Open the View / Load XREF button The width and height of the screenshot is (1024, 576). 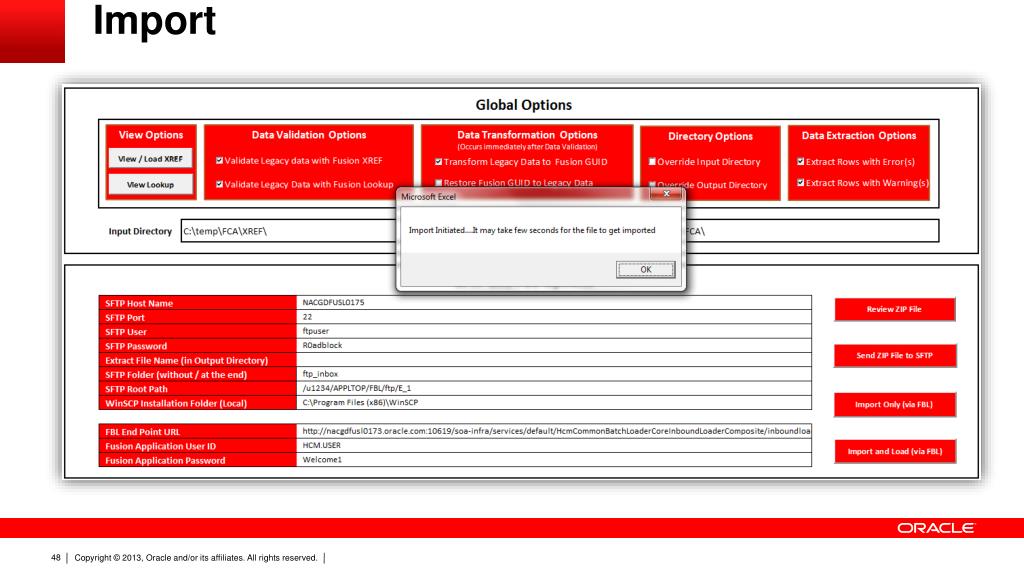pyautogui.click(x=150, y=159)
